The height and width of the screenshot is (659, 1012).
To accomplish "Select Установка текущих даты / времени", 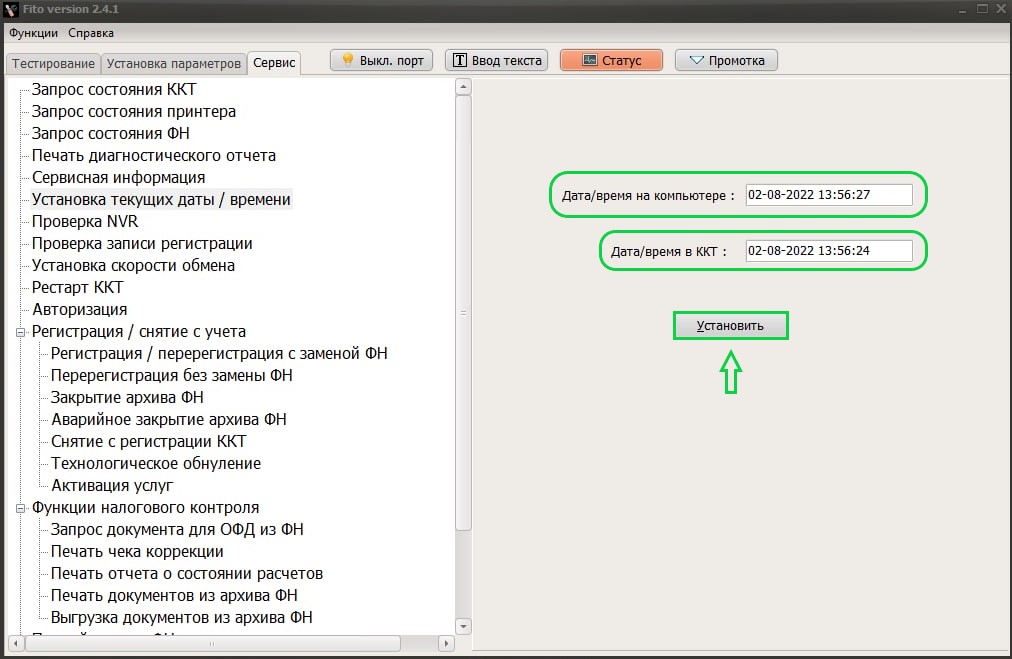I will click(161, 199).
